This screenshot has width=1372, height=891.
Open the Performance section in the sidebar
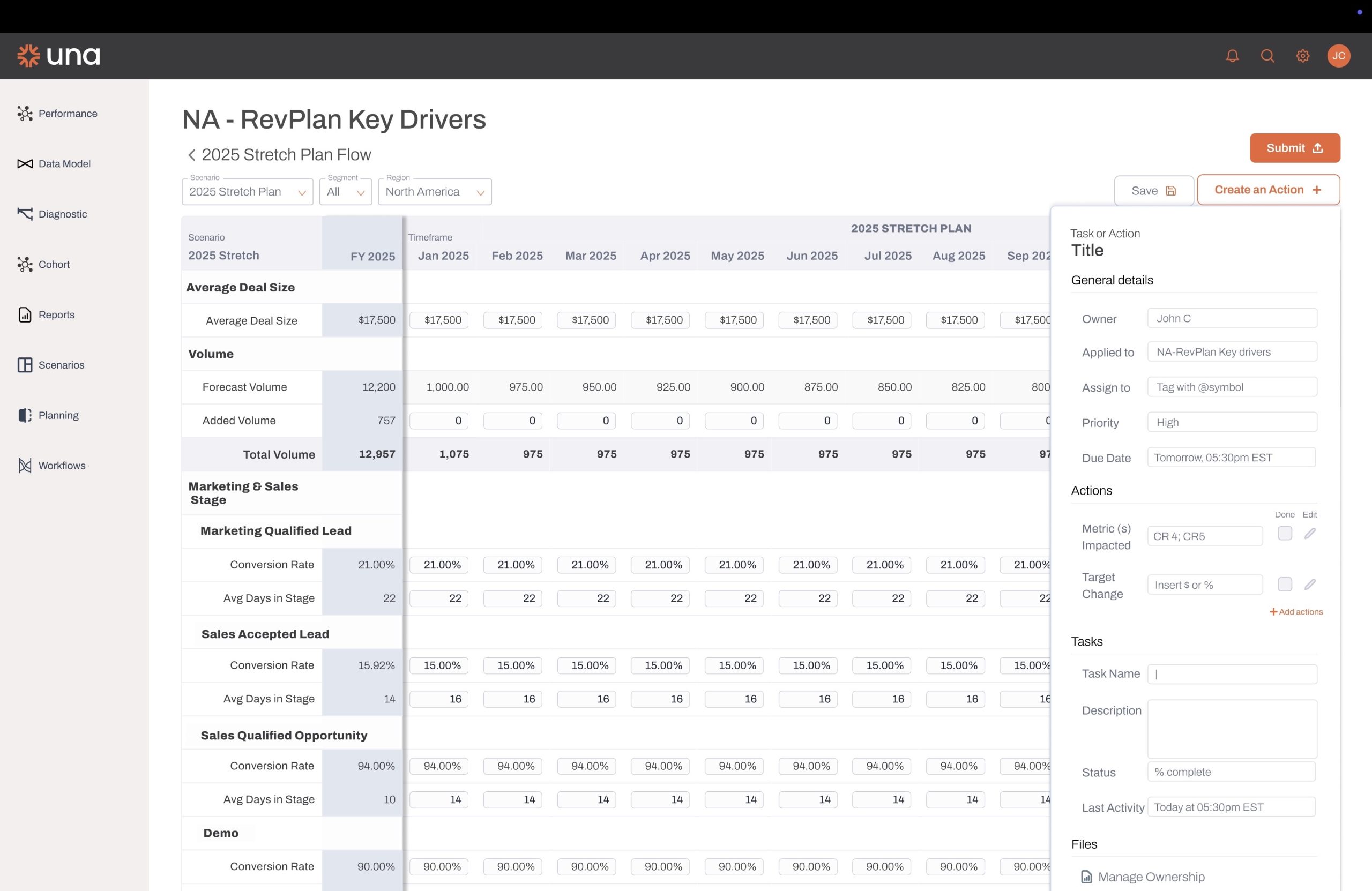(x=68, y=113)
